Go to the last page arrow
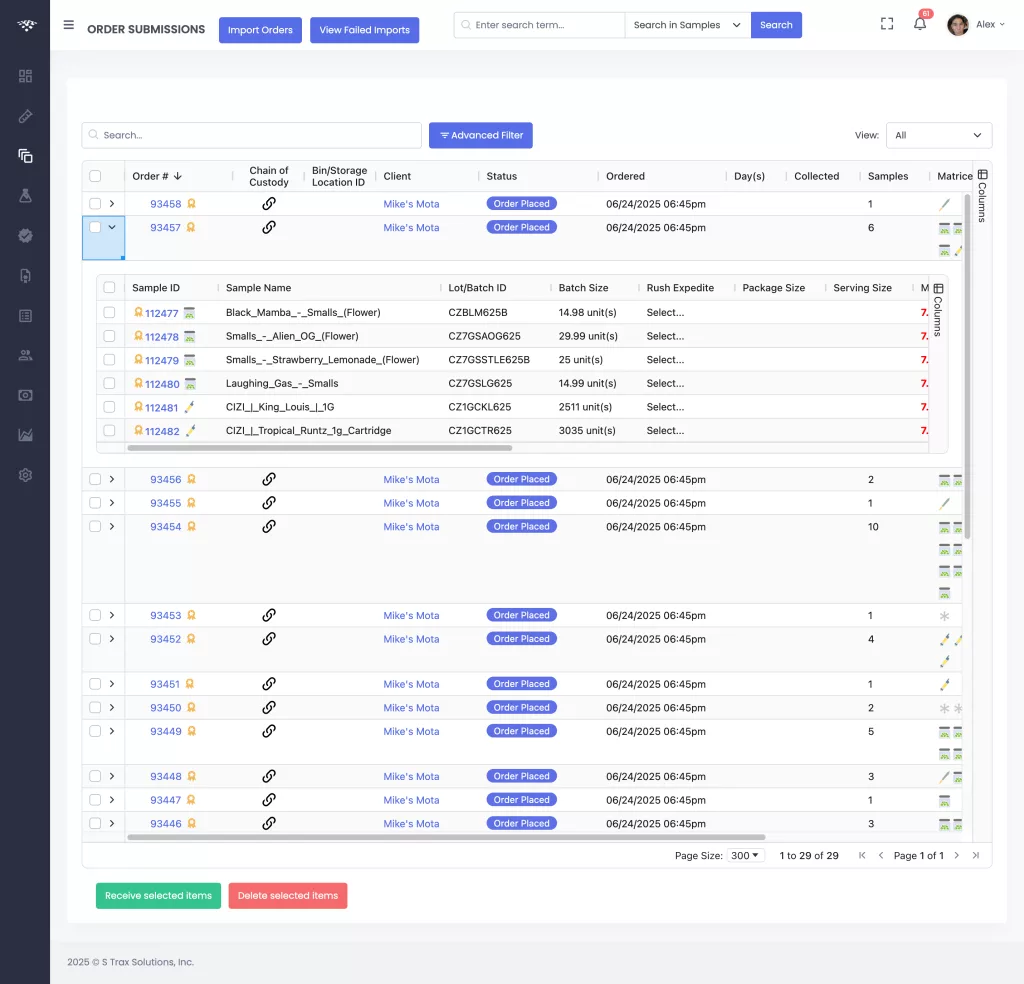This screenshot has height=984, width=1024. (x=976, y=855)
